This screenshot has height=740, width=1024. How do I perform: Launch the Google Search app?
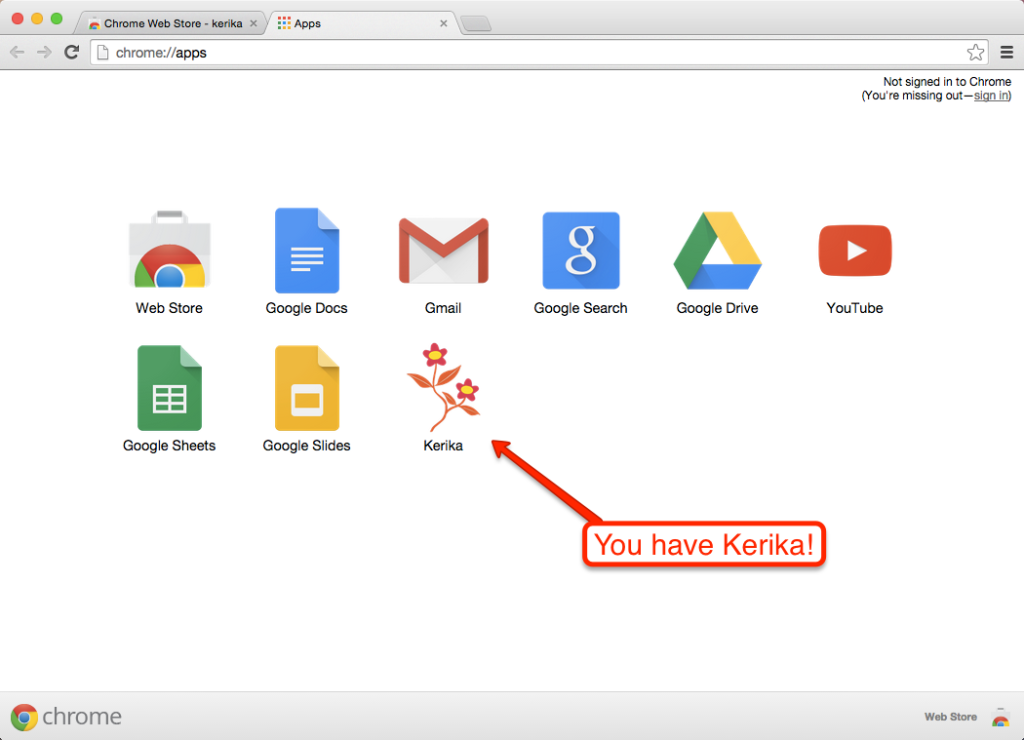coord(581,250)
